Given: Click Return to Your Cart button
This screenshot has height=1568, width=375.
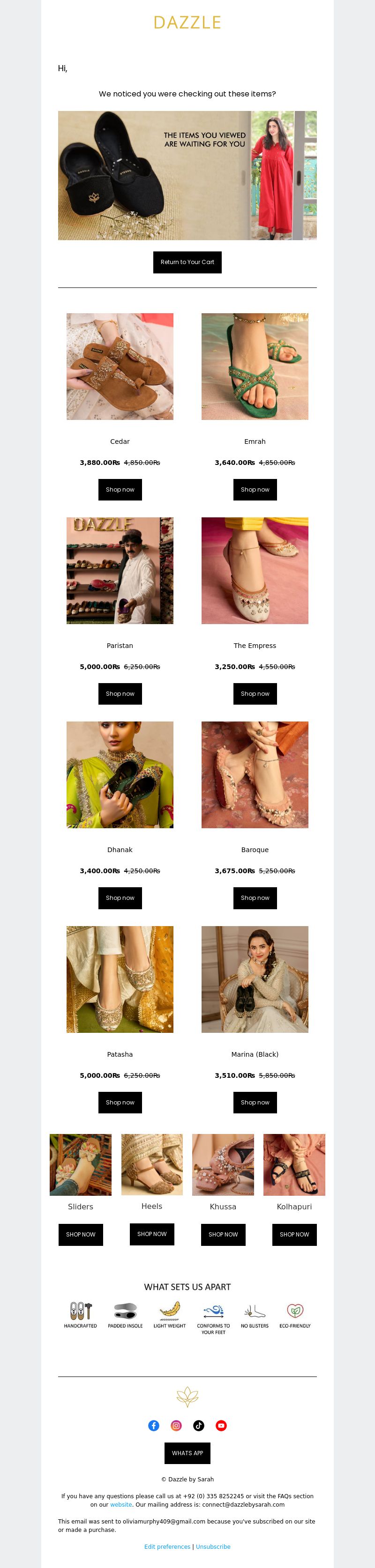Looking at the screenshot, I should 187,262.
